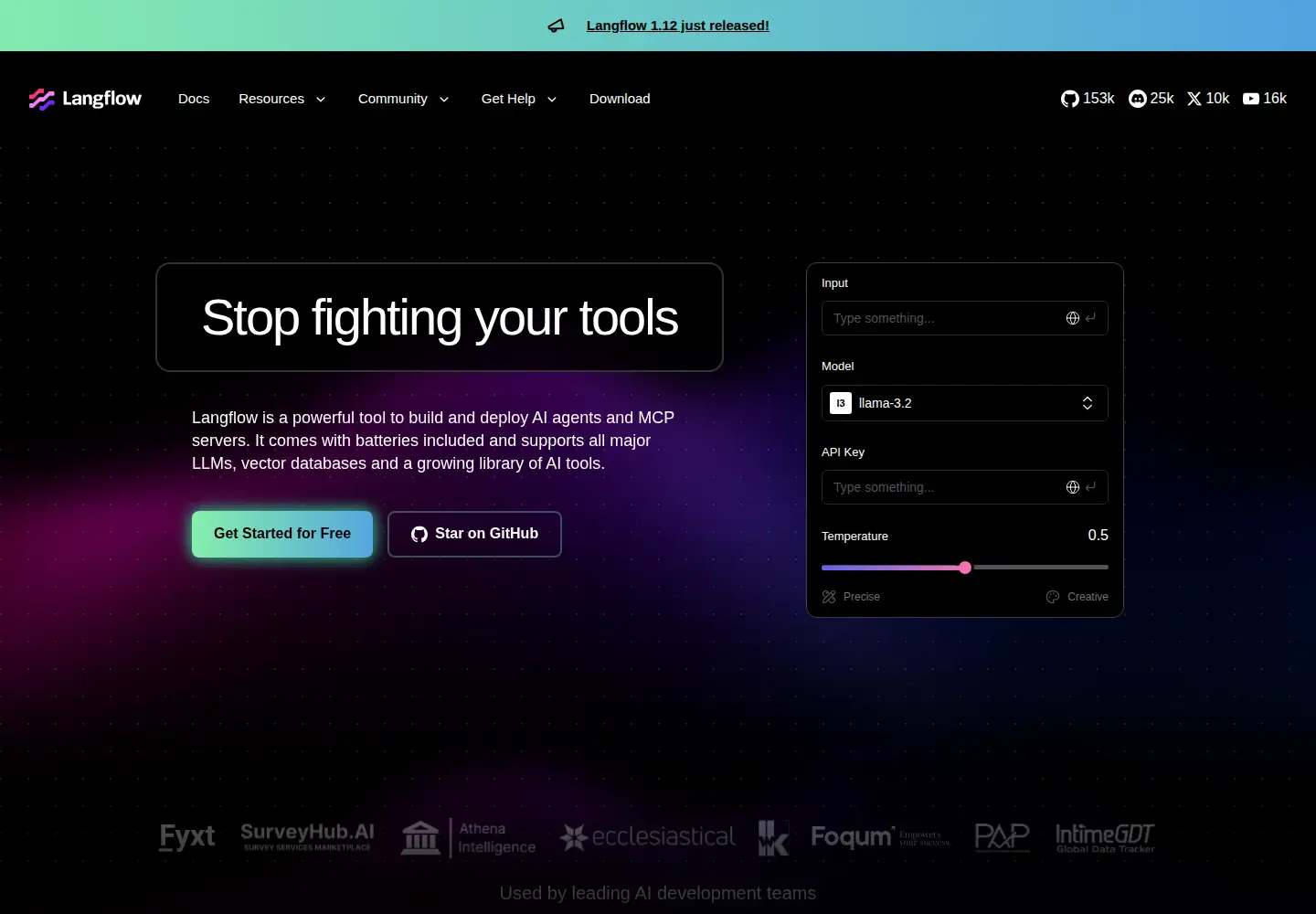The width and height of the screenshot is (1316, 914).
Task: Click the enter arrow icon in API Key field
Action: click(x=1090, y=487)
